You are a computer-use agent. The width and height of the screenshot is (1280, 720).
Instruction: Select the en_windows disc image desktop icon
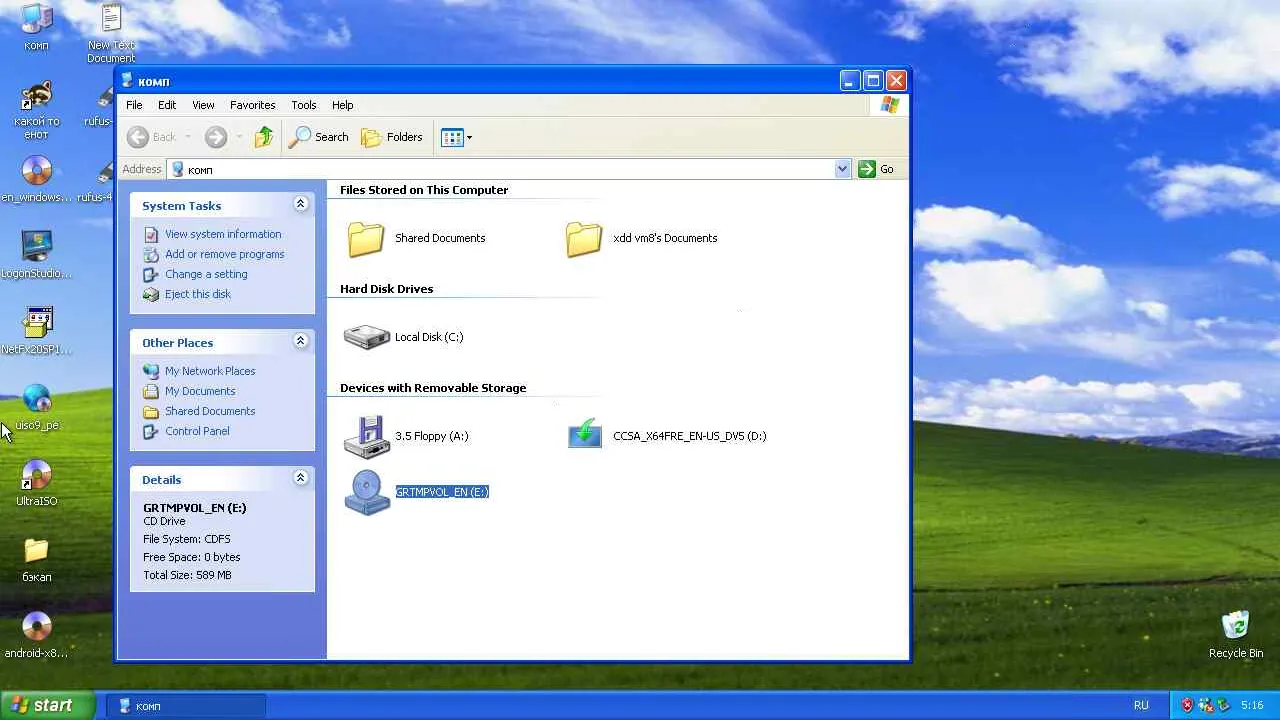37,180
